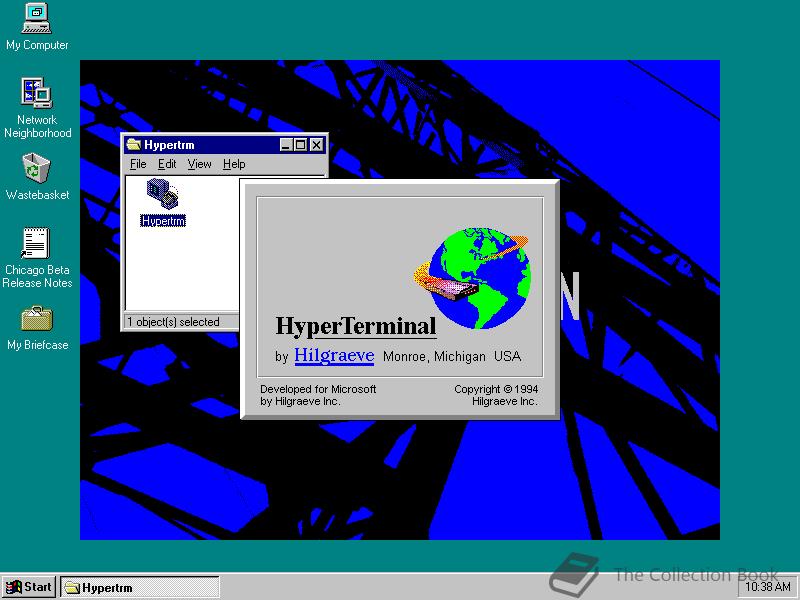Close the Hypertrm folder window
Screen dimensions: 800x600
[x=317, y=145]
